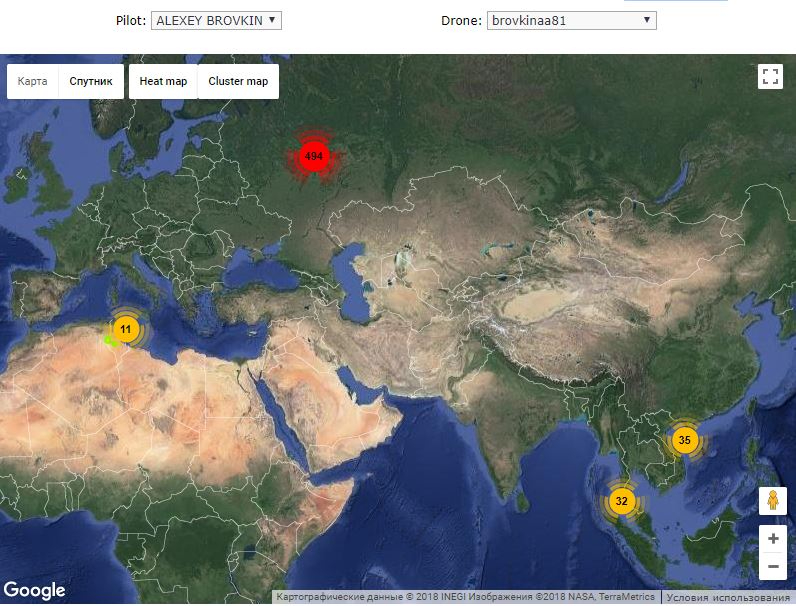Click the yellow 32 cluster marker
The width and height of the screenshot is (796, 606).
coord(622,501)
